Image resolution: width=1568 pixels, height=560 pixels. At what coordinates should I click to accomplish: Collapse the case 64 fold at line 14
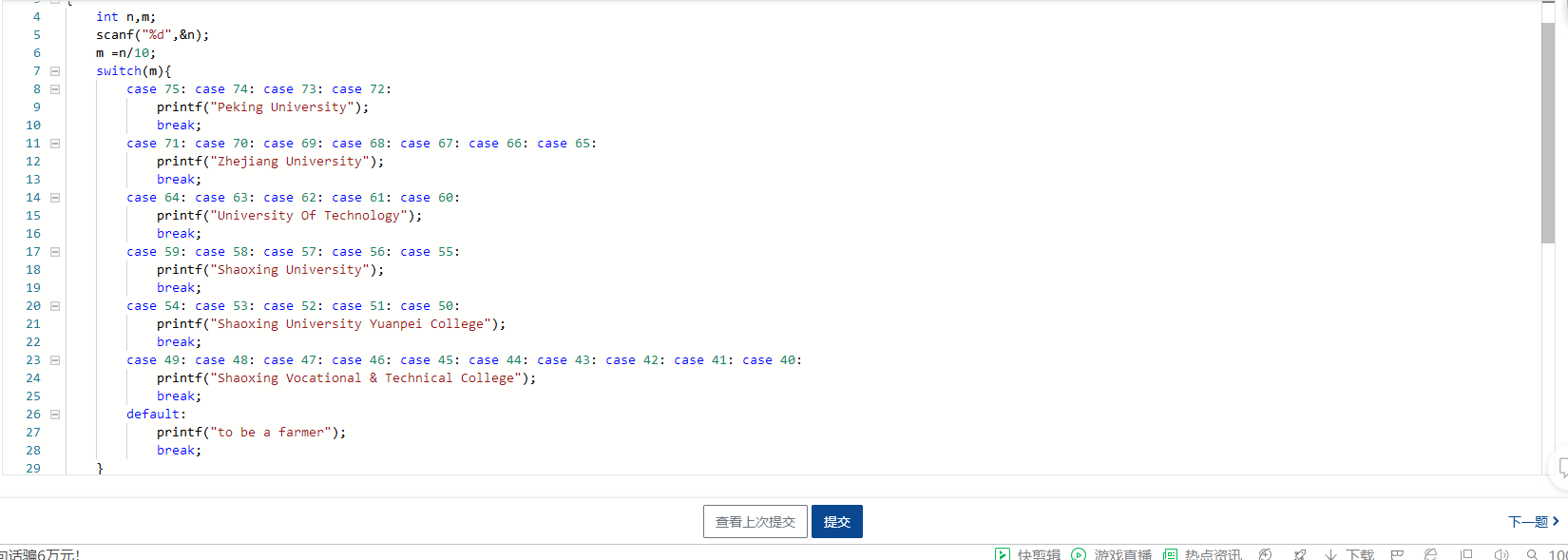(55, 198)
